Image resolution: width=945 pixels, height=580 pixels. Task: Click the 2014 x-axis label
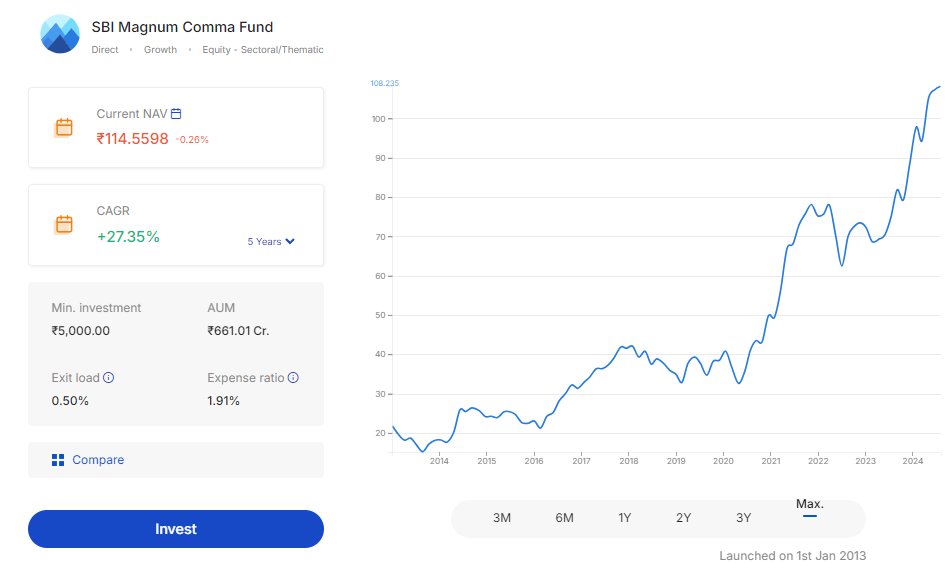coord(439,461)
